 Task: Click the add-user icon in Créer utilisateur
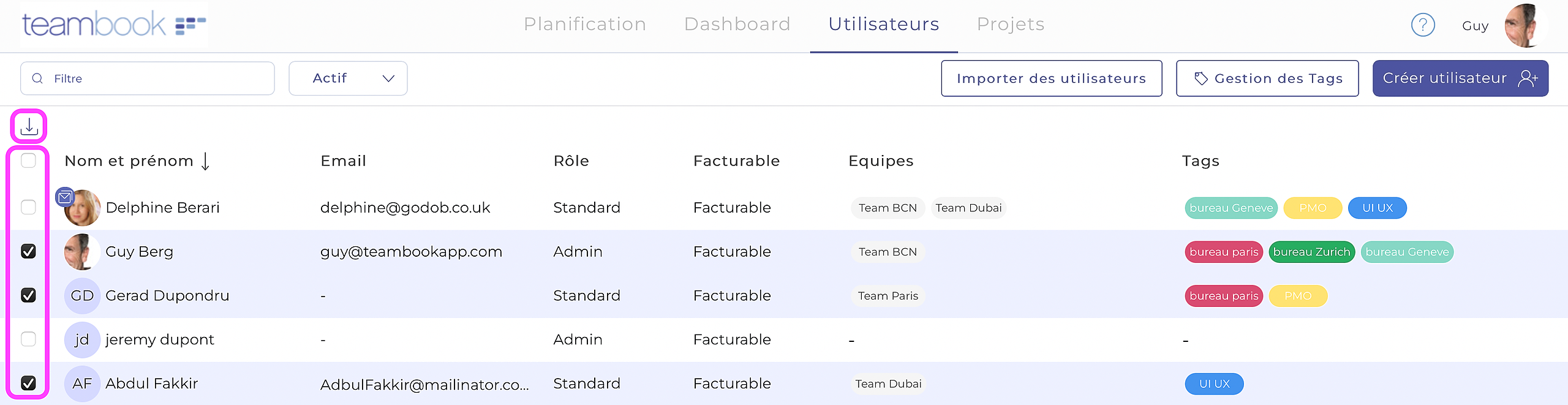coord(1528,78)
